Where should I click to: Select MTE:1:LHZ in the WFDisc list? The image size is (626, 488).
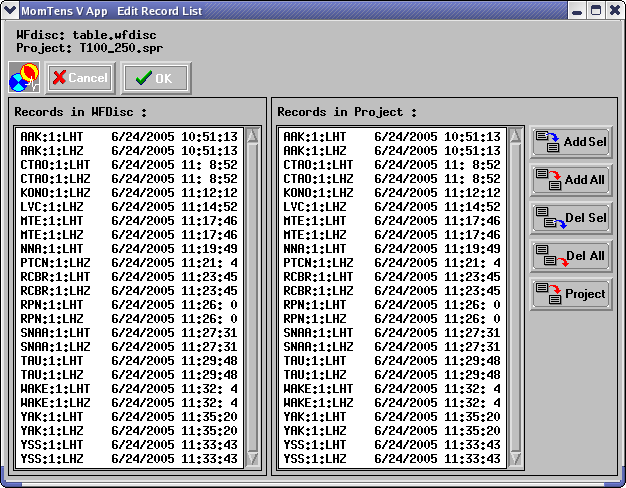point(129,234)
